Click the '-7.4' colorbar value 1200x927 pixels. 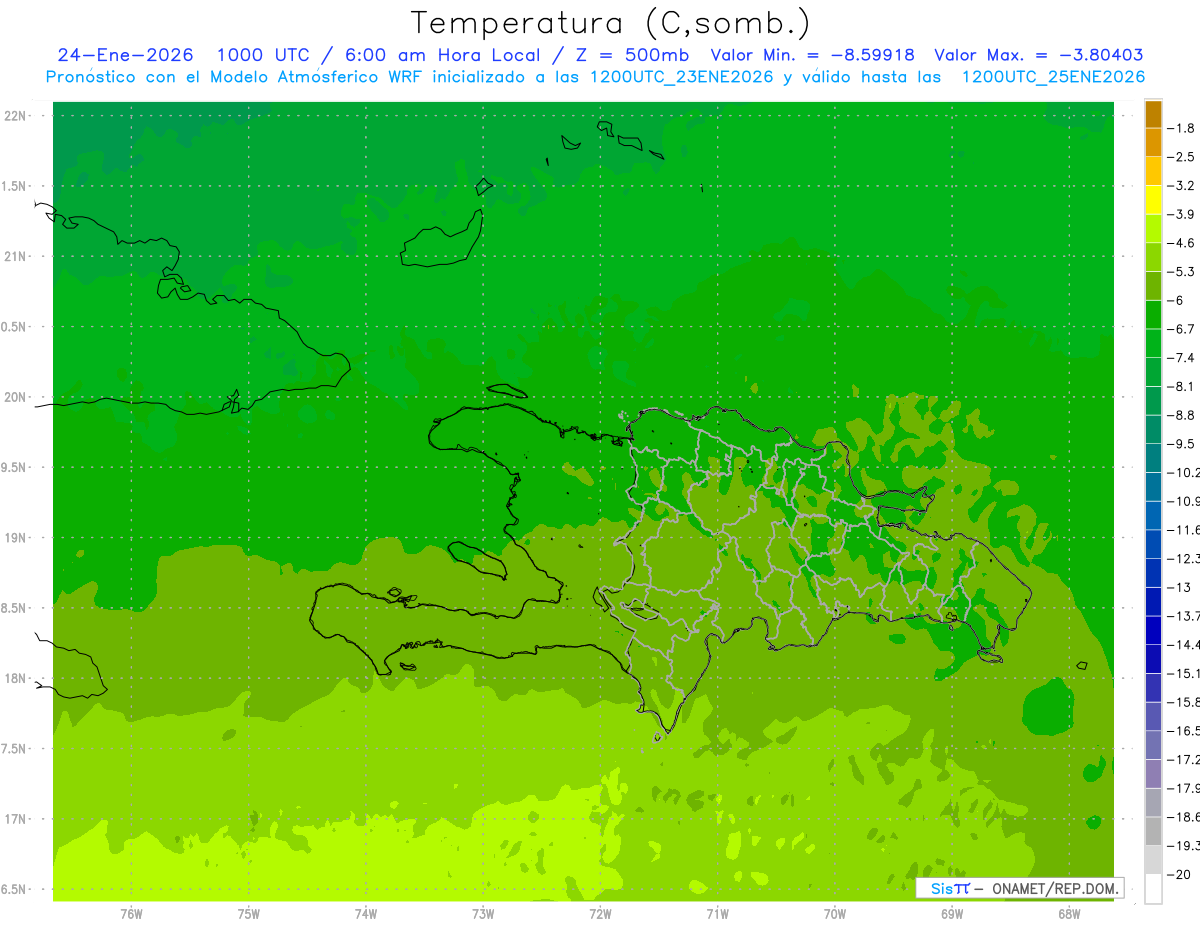pos(1181,358)
